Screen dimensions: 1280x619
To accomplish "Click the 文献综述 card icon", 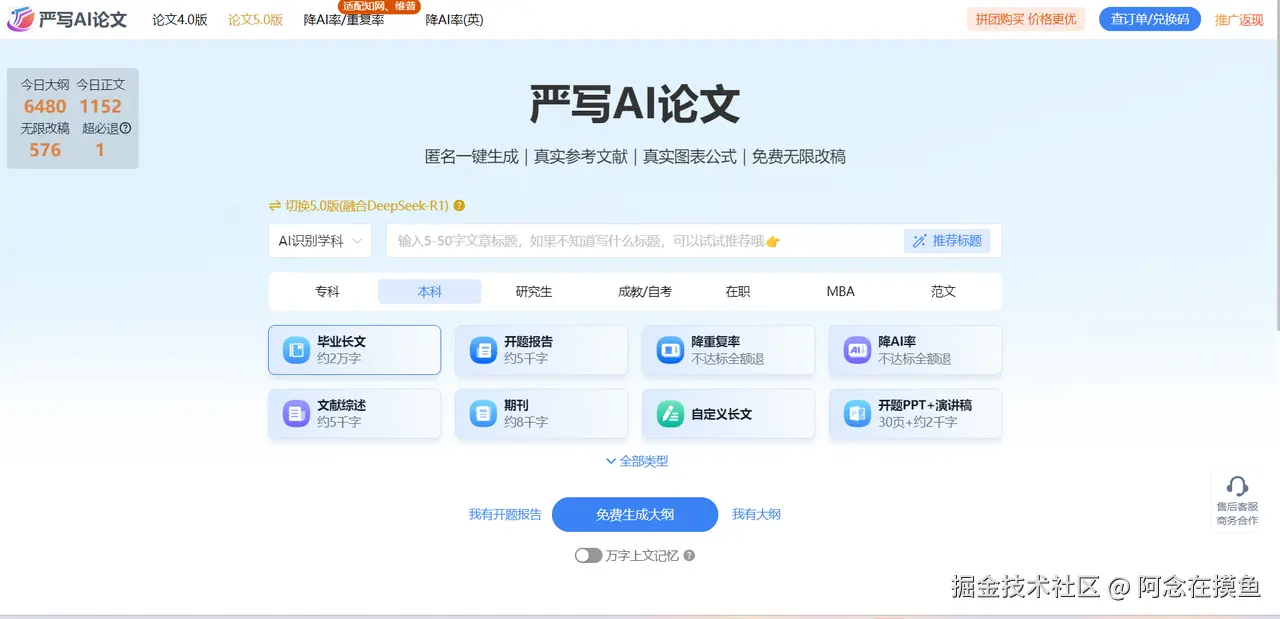I will [x=296, y=413].
